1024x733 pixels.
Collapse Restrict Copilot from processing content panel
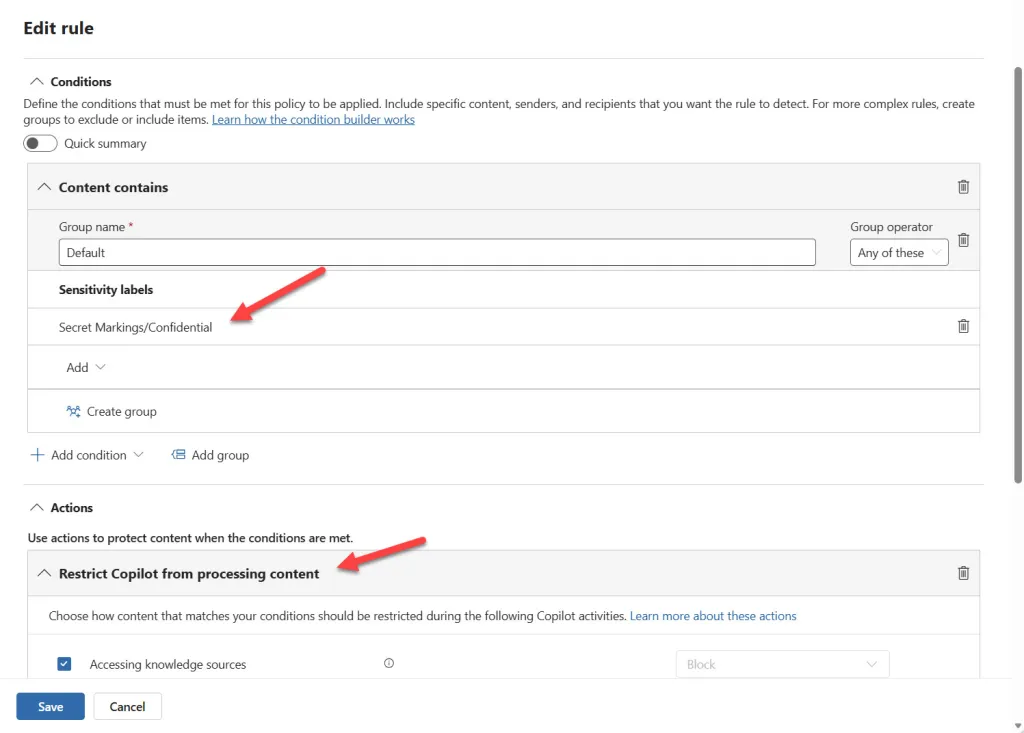(x=44, y=574)
